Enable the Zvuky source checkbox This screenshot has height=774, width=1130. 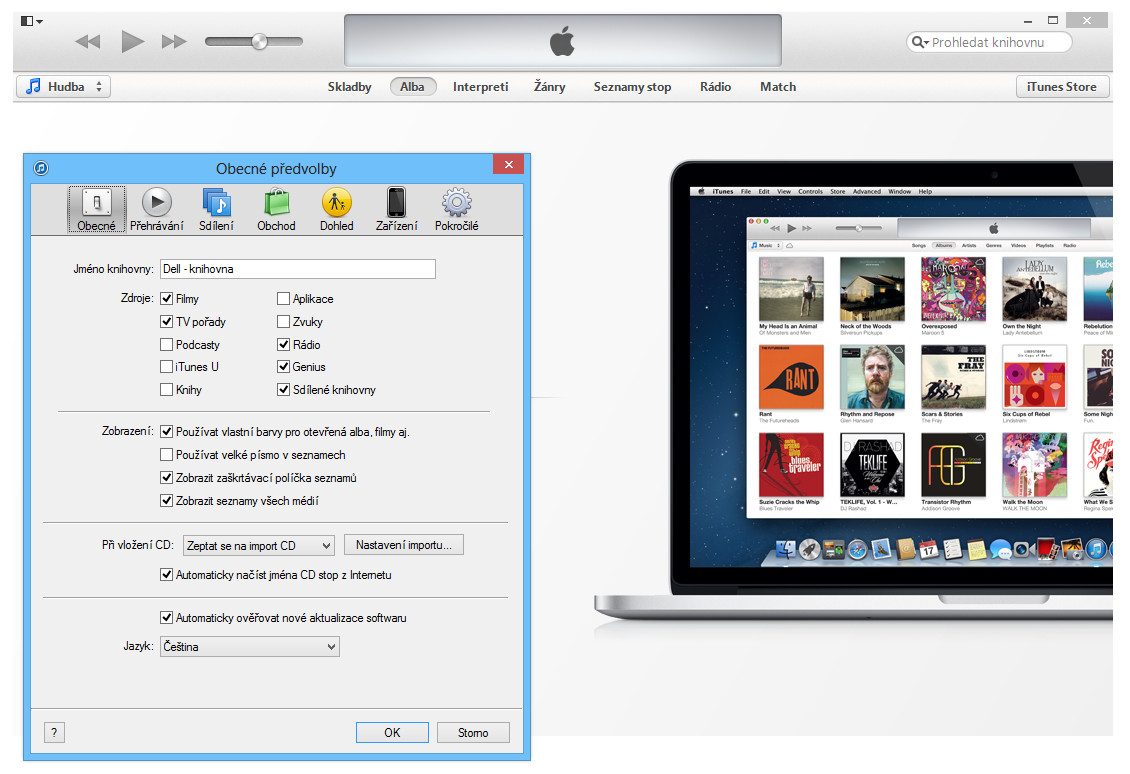283,321
